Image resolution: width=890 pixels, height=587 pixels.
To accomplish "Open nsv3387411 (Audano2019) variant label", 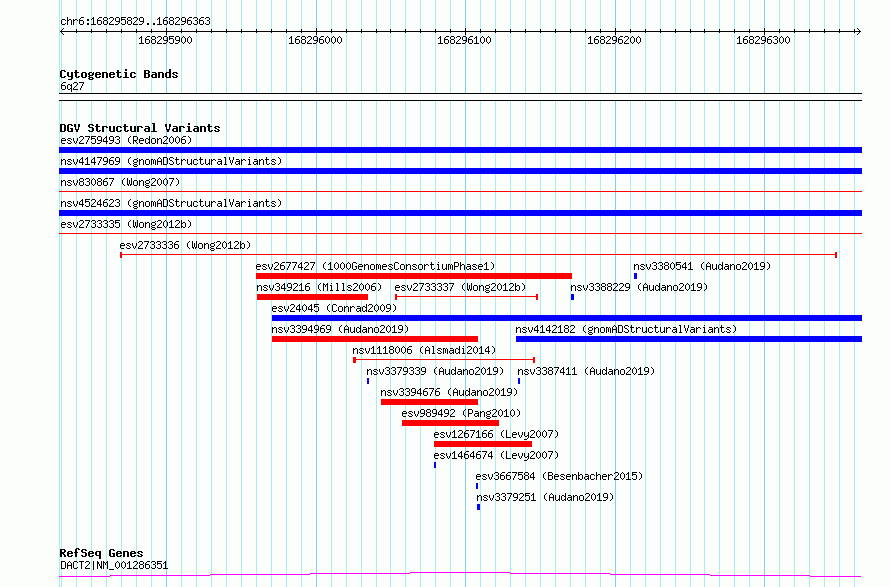I will [586, 371].
